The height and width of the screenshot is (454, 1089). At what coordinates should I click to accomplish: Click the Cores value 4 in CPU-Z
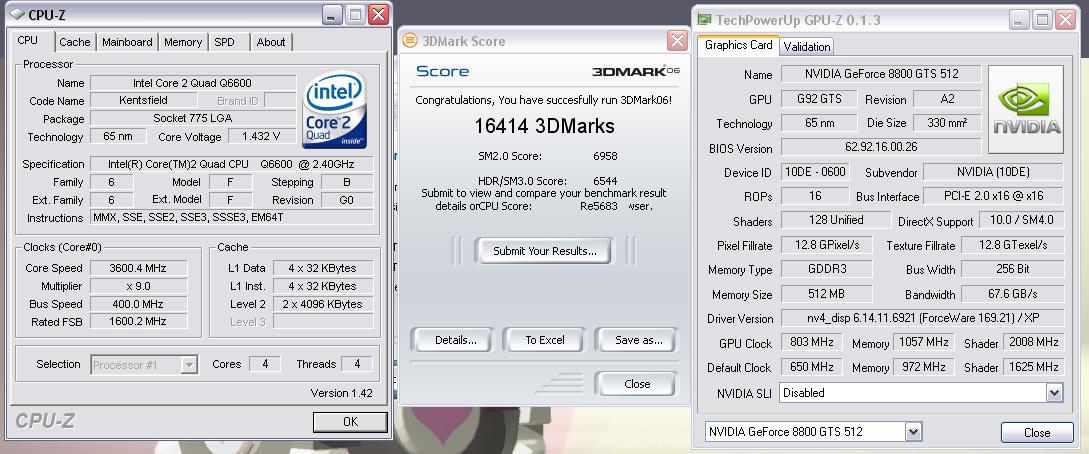point(265,364)
